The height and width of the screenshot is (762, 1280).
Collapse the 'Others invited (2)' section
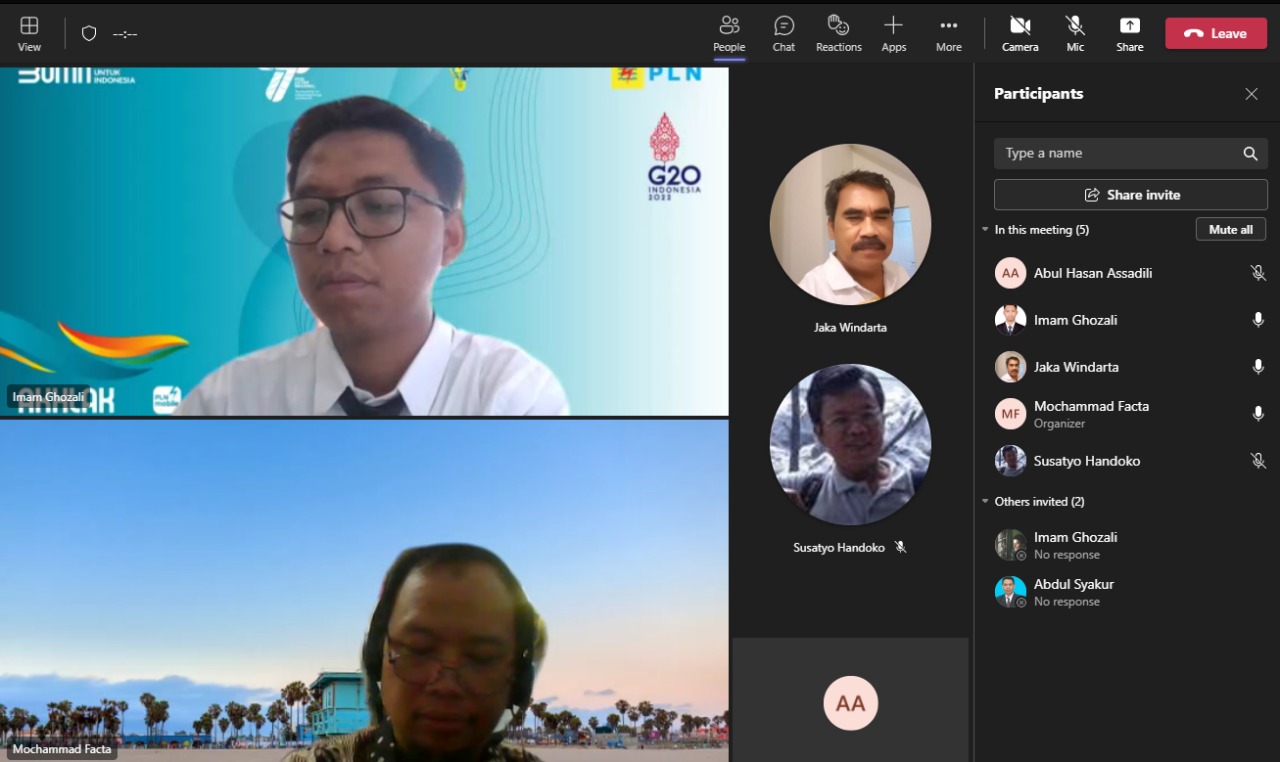pos(985,502)
